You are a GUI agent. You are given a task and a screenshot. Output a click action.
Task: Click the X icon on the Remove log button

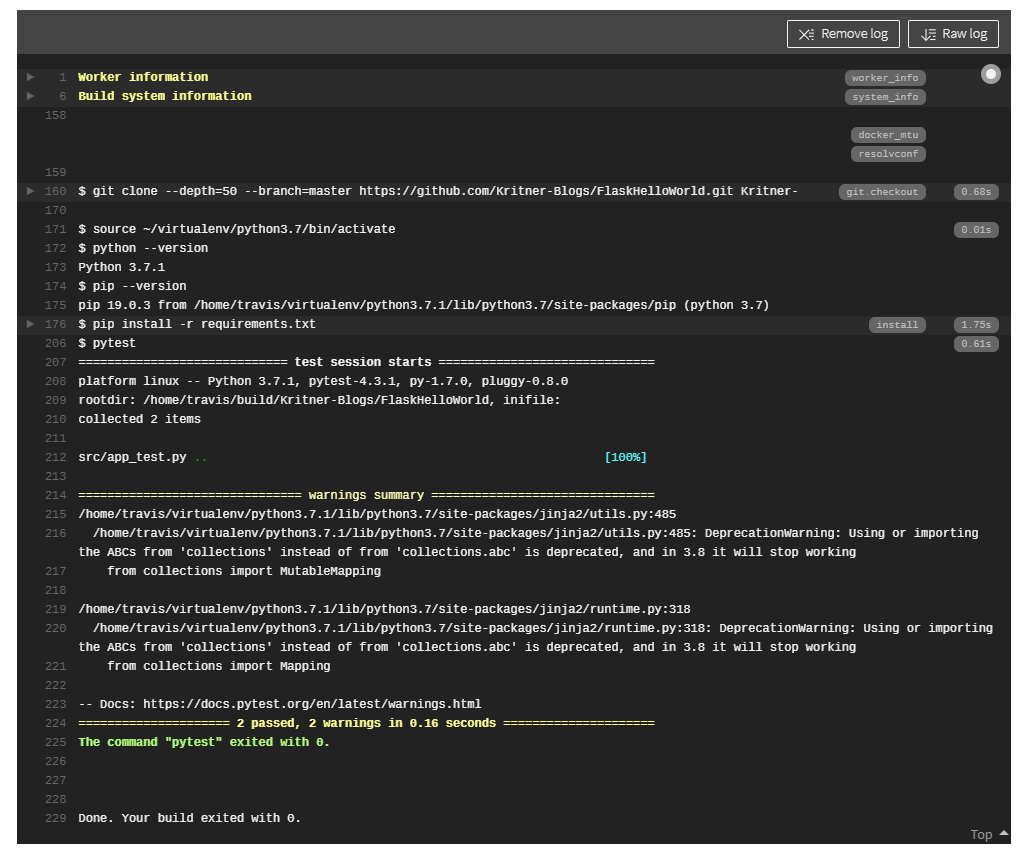coord(806,33)
